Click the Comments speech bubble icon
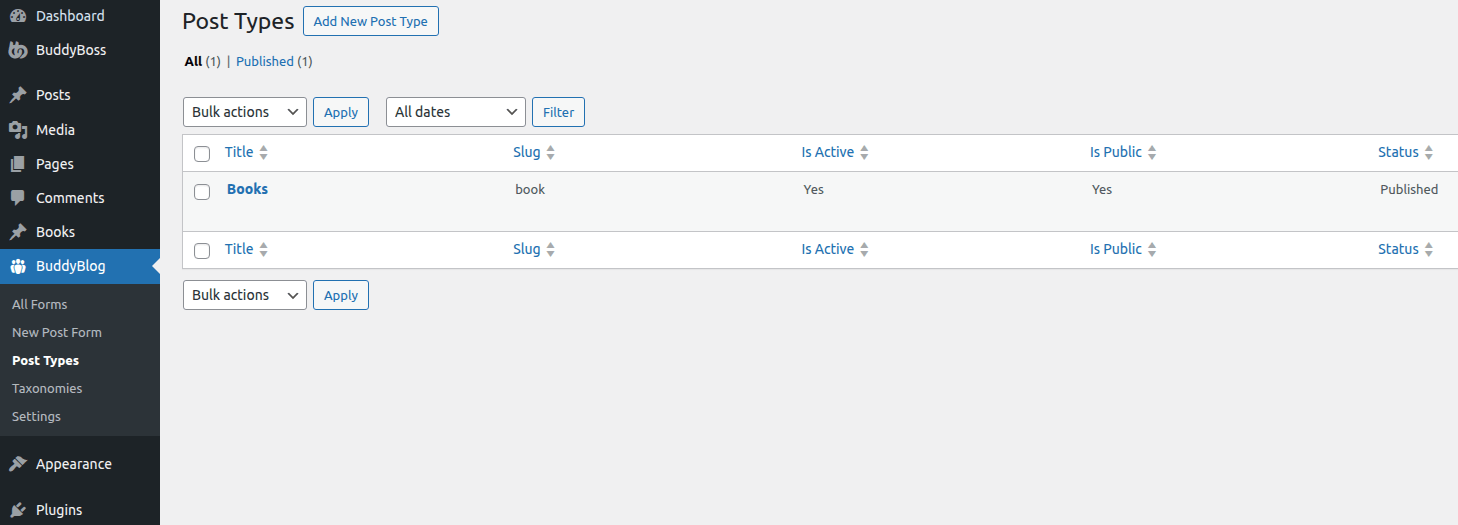Viewport: 1458px width, 525px height. point(18,198)
